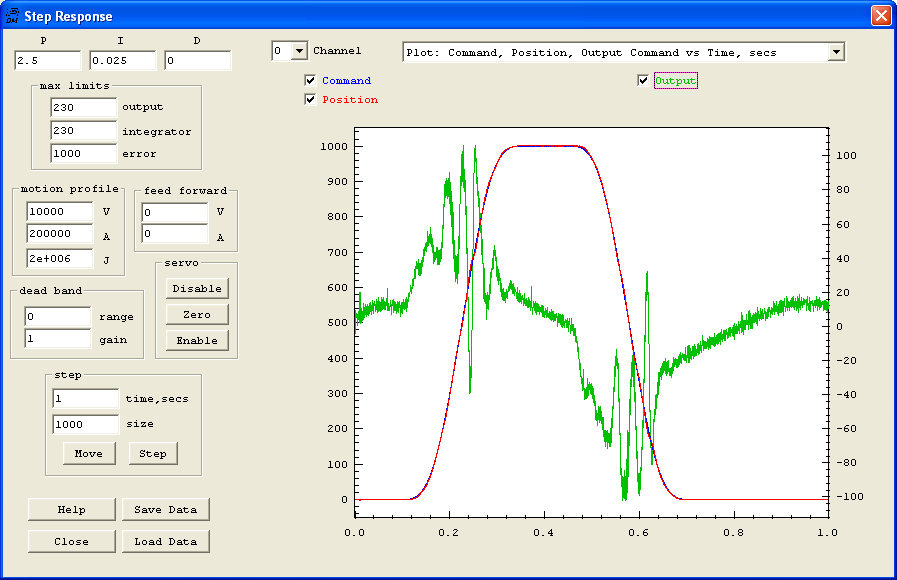Screen dimensions: 897x580
Task: Open Help
Action: pos(71,509)
